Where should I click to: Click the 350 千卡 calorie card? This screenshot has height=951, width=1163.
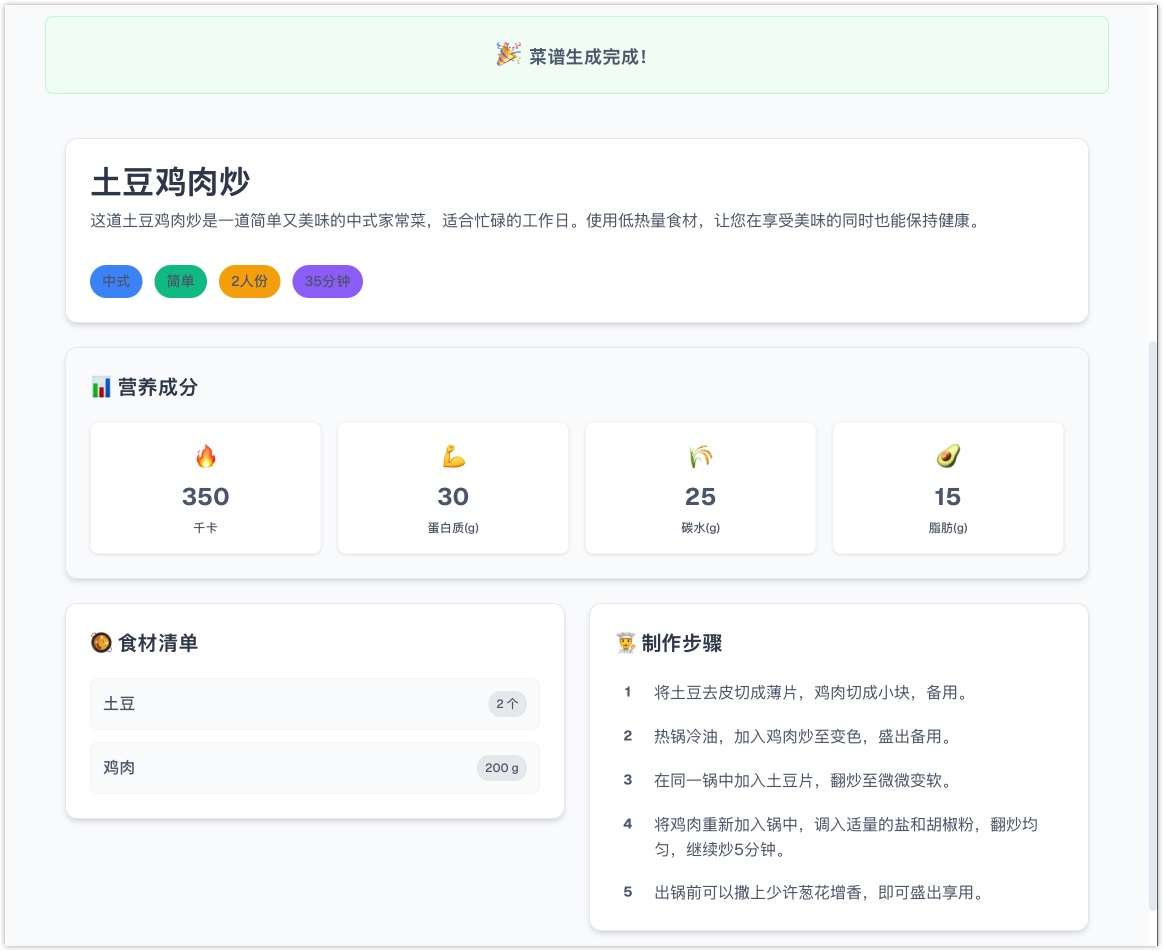[x=206, y=488]
